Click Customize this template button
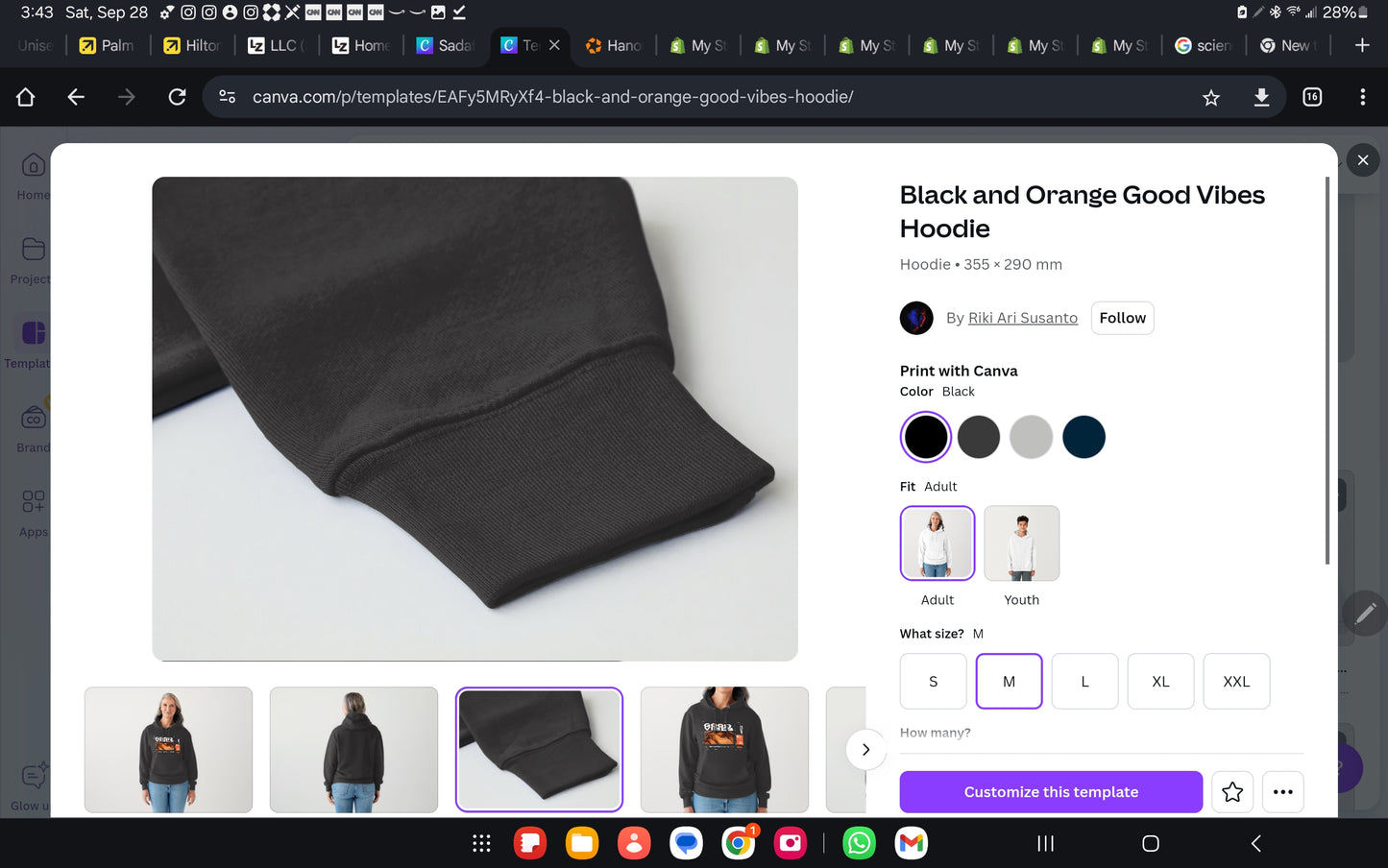 tap(1050, 792)
